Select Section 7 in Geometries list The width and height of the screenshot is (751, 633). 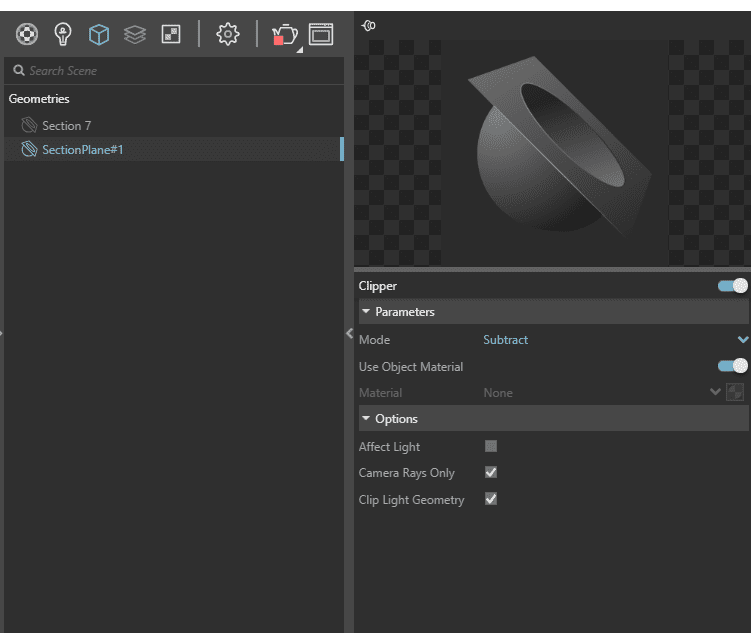pos(66,126)
